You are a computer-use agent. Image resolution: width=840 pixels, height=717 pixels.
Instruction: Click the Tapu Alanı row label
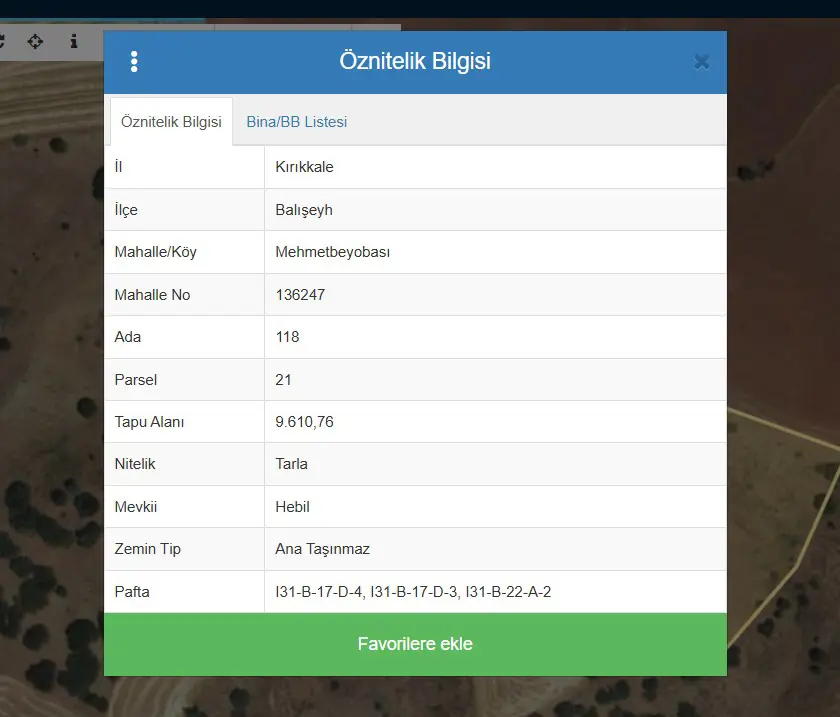(x=149, y=422)
